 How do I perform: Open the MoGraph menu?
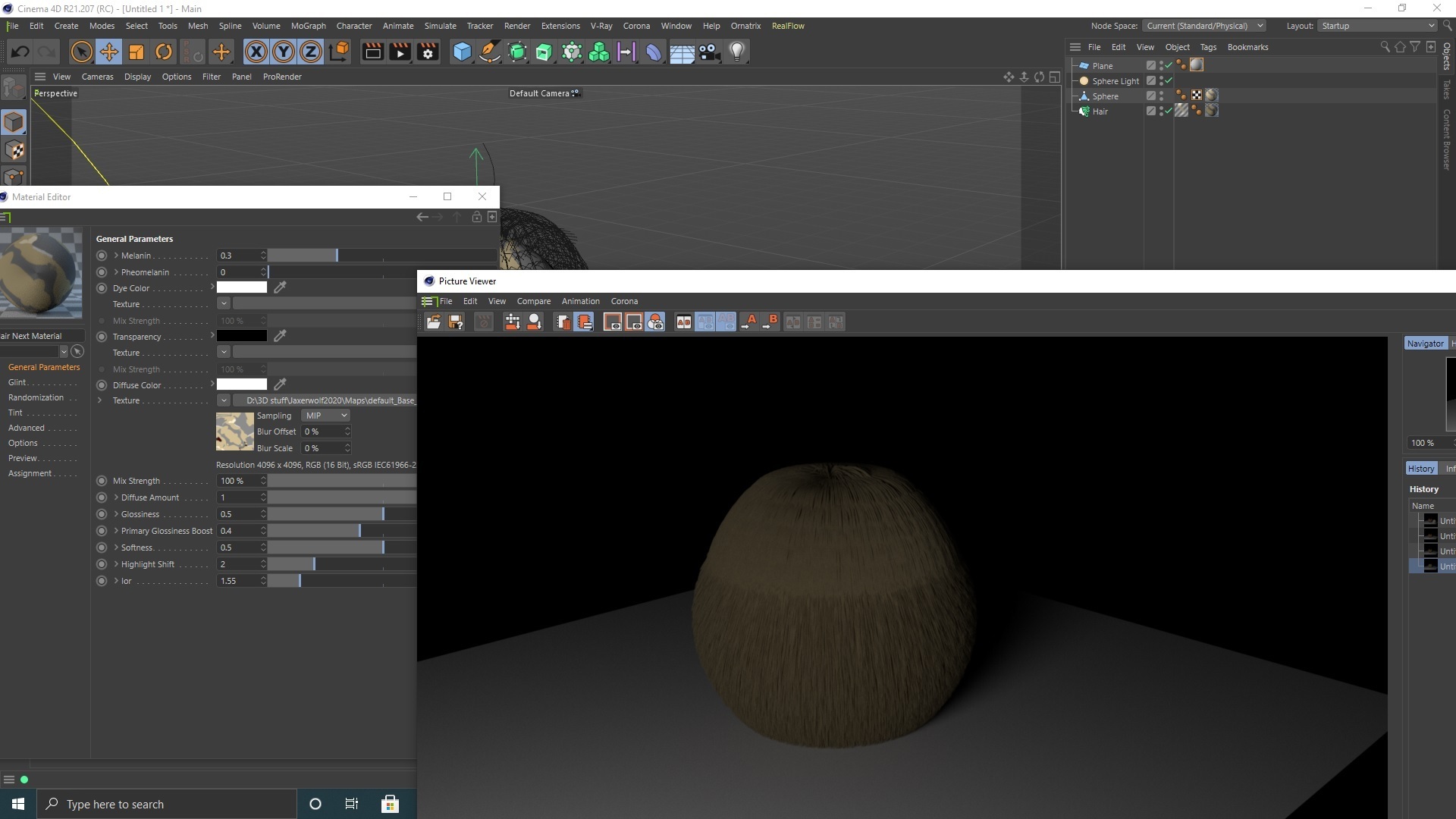click(x=308, y=26)
